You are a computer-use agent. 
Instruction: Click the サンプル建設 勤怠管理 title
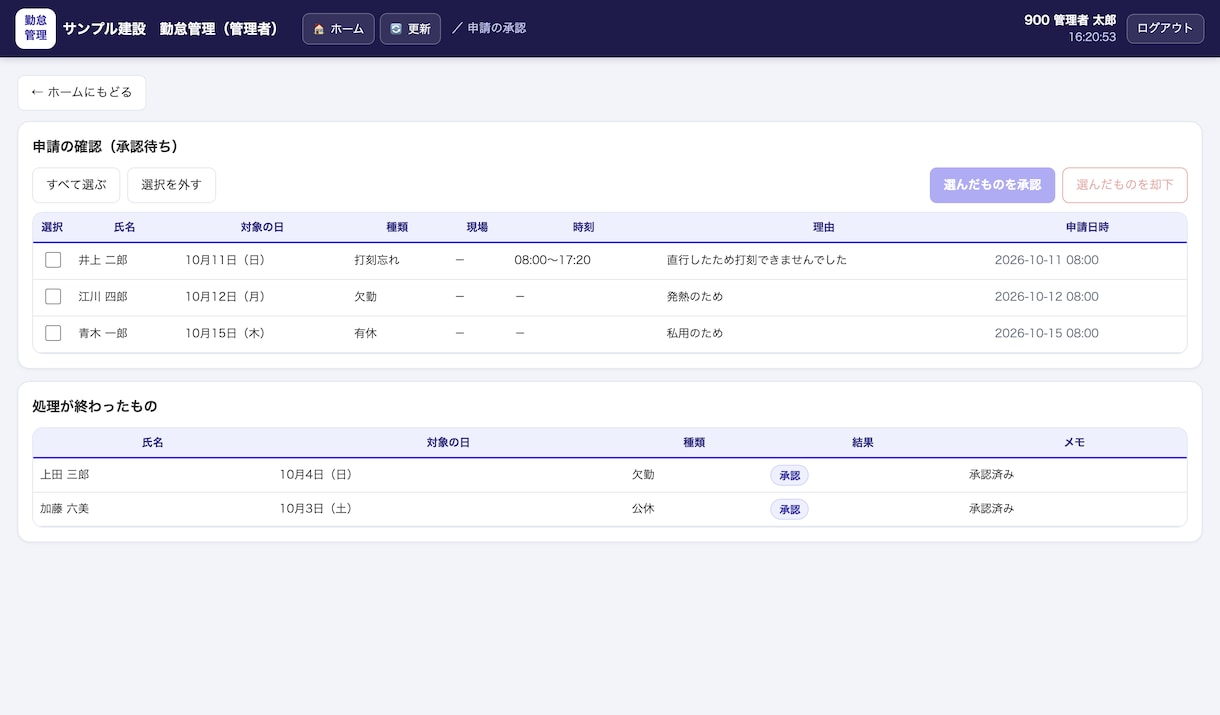tap(170, 29)
